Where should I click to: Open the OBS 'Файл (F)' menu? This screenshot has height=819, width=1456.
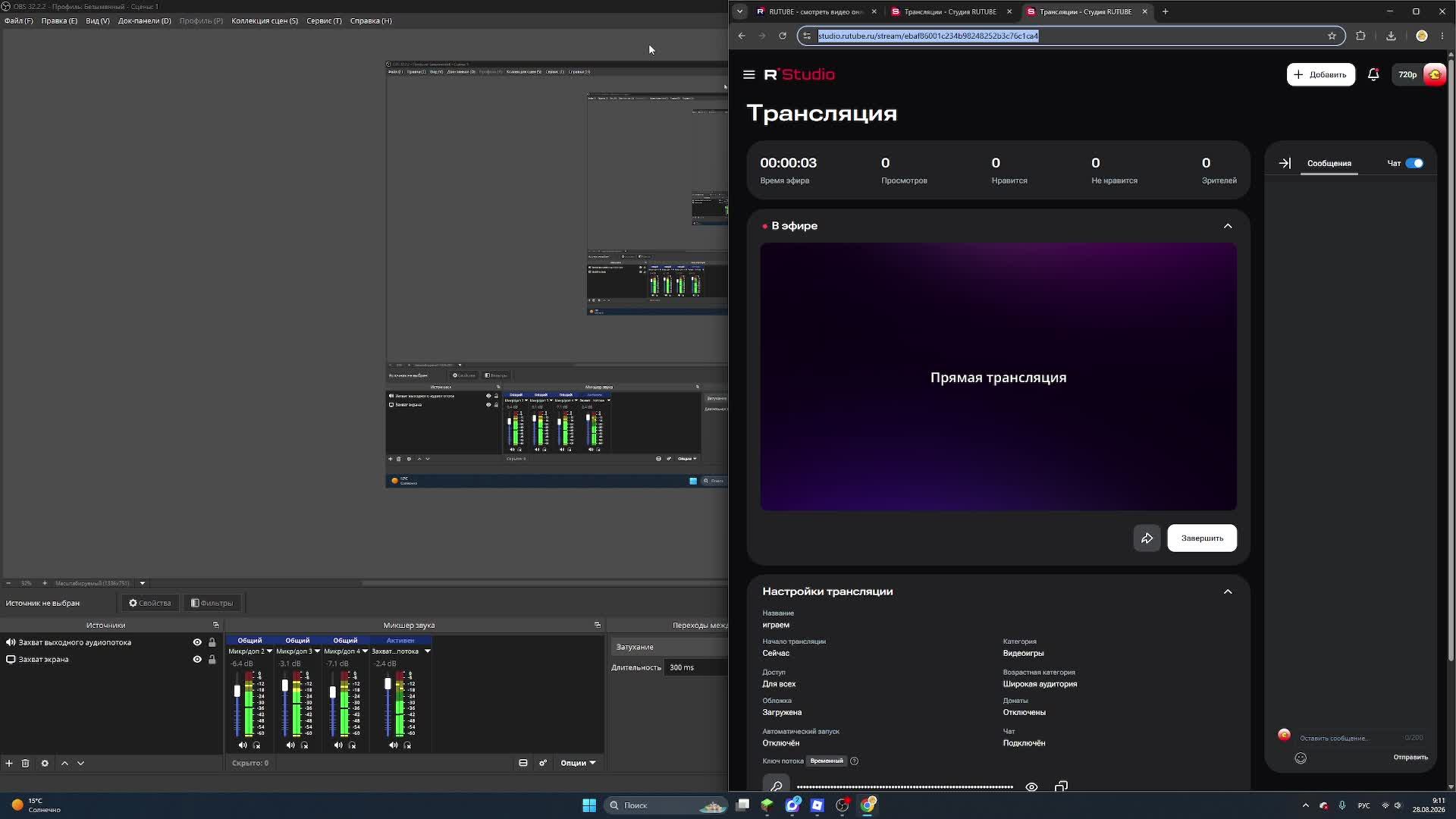[x=19, y=20]
